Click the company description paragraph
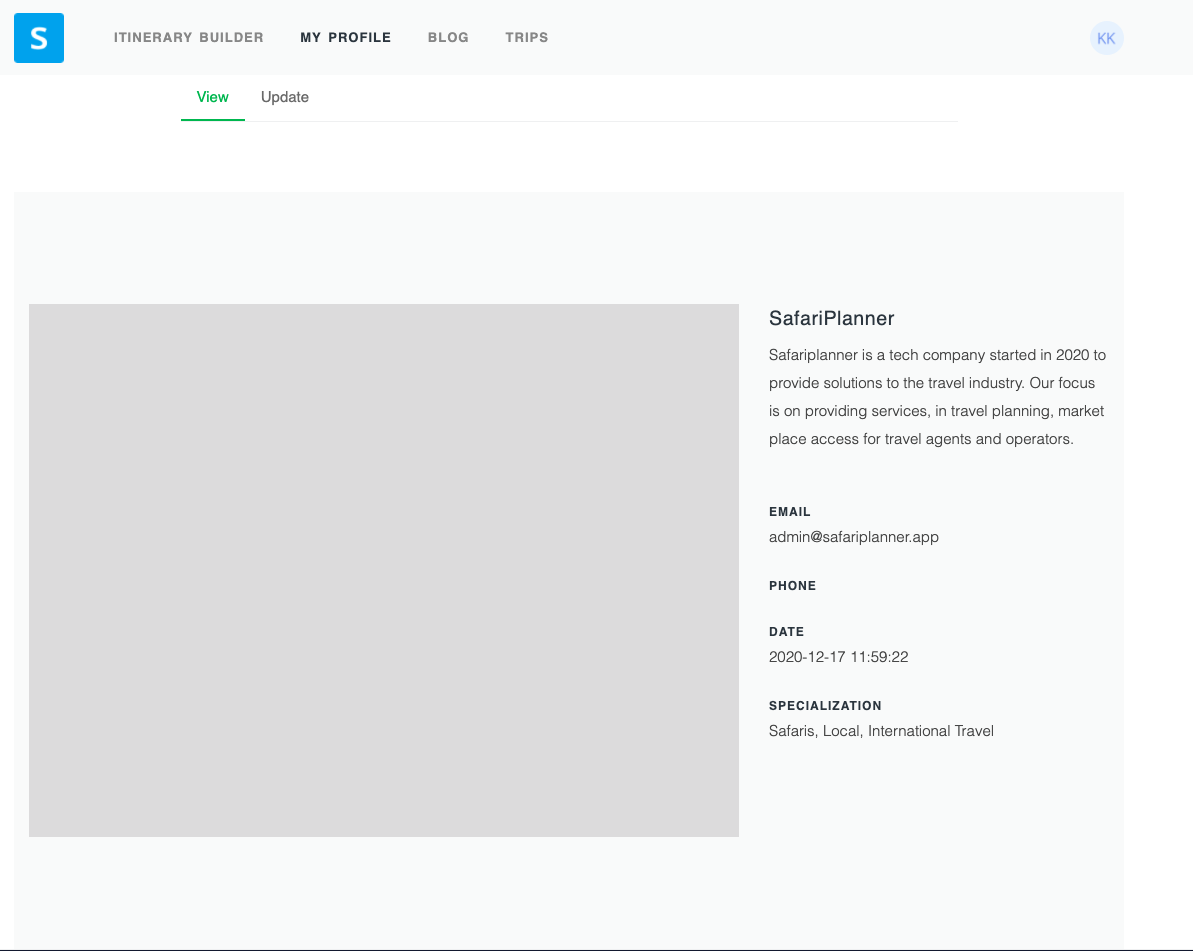 point(937,396)
